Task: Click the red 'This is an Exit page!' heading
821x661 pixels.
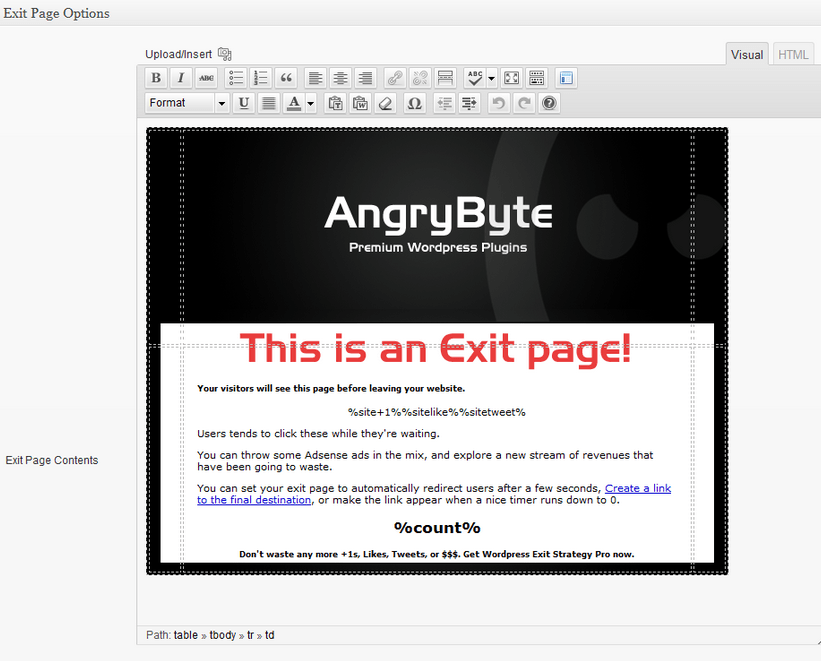Action: (436, 348)
